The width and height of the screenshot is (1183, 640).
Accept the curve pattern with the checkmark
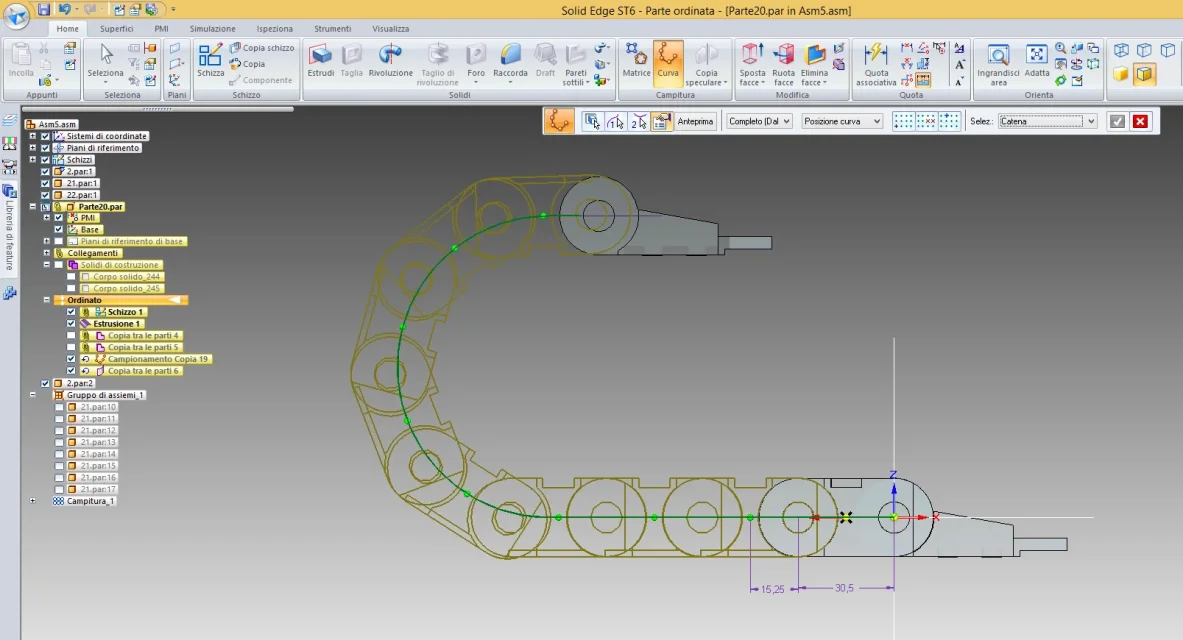(1117, 121)
